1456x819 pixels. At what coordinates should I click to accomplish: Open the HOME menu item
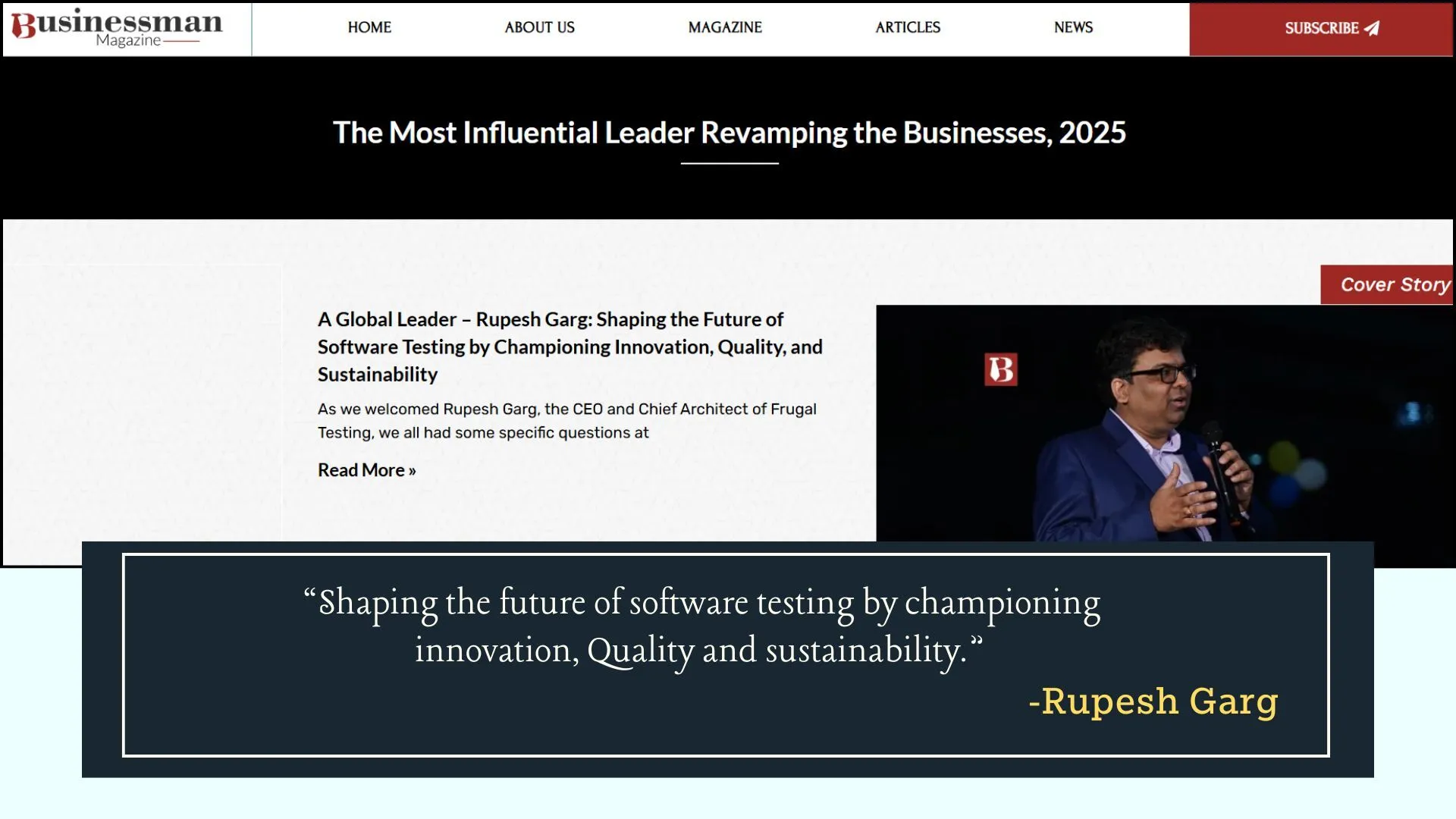[369, 27]
